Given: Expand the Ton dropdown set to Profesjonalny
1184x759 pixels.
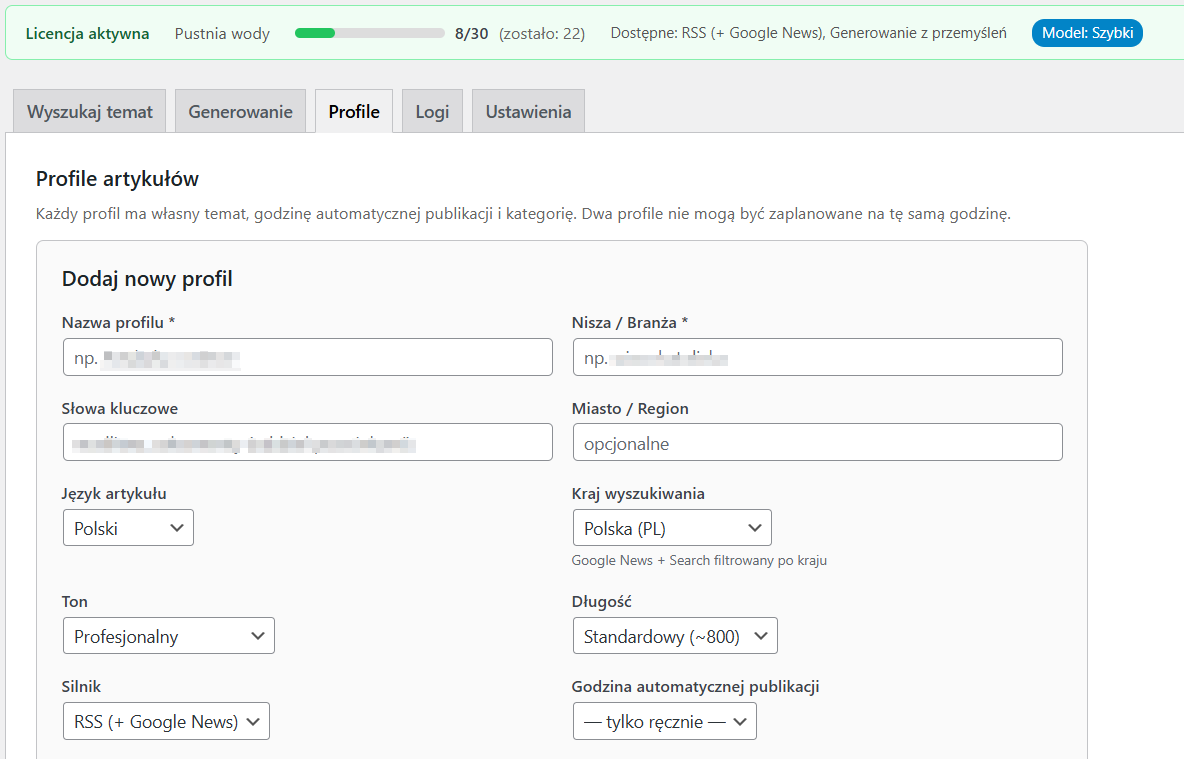Looking at the screenshot, I should (x=168, y=636).
